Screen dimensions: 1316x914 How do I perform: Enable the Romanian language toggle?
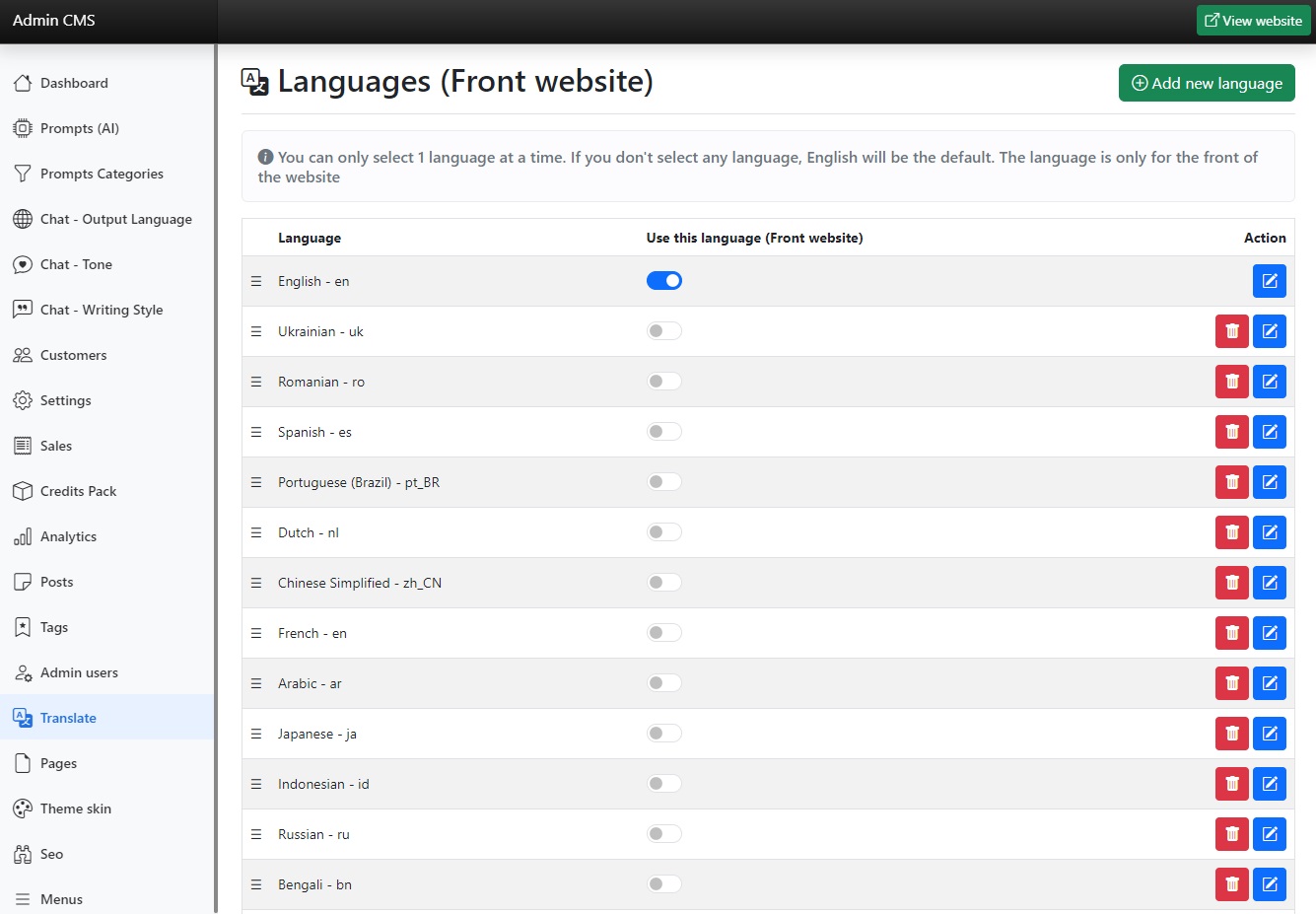663,382
